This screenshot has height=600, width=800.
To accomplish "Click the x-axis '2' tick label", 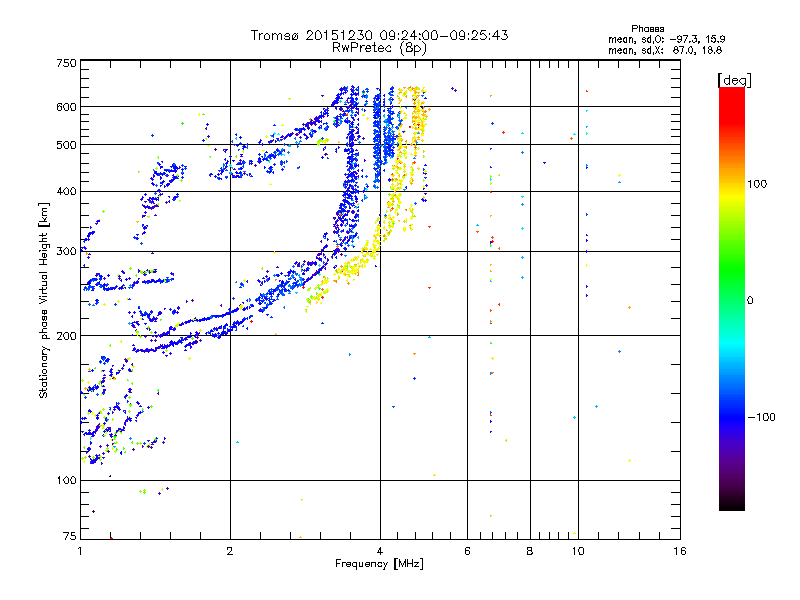I will click(x=230, y=551).
